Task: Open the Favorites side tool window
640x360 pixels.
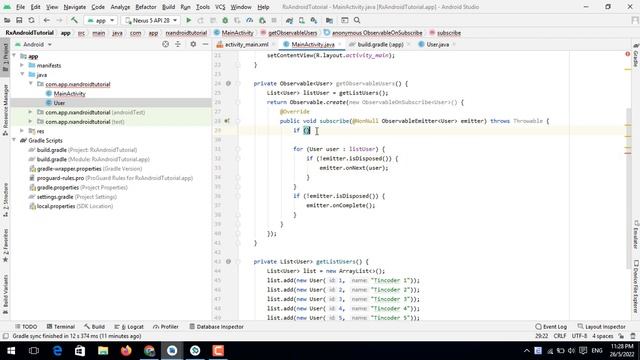Action: click(5, 245)
